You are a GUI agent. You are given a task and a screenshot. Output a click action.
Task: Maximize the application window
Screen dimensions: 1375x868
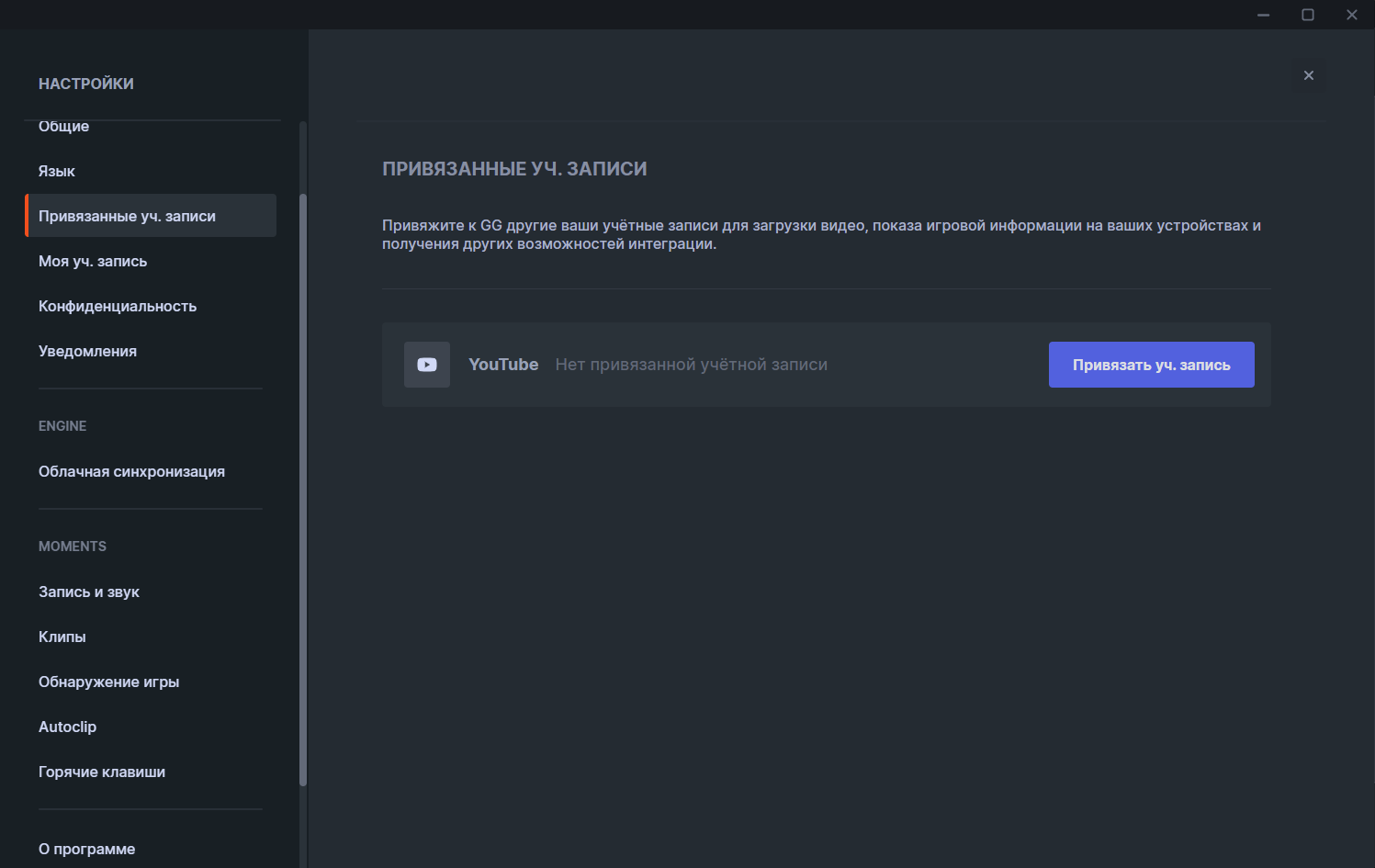pyautogui.click(x=1308, y=15)
